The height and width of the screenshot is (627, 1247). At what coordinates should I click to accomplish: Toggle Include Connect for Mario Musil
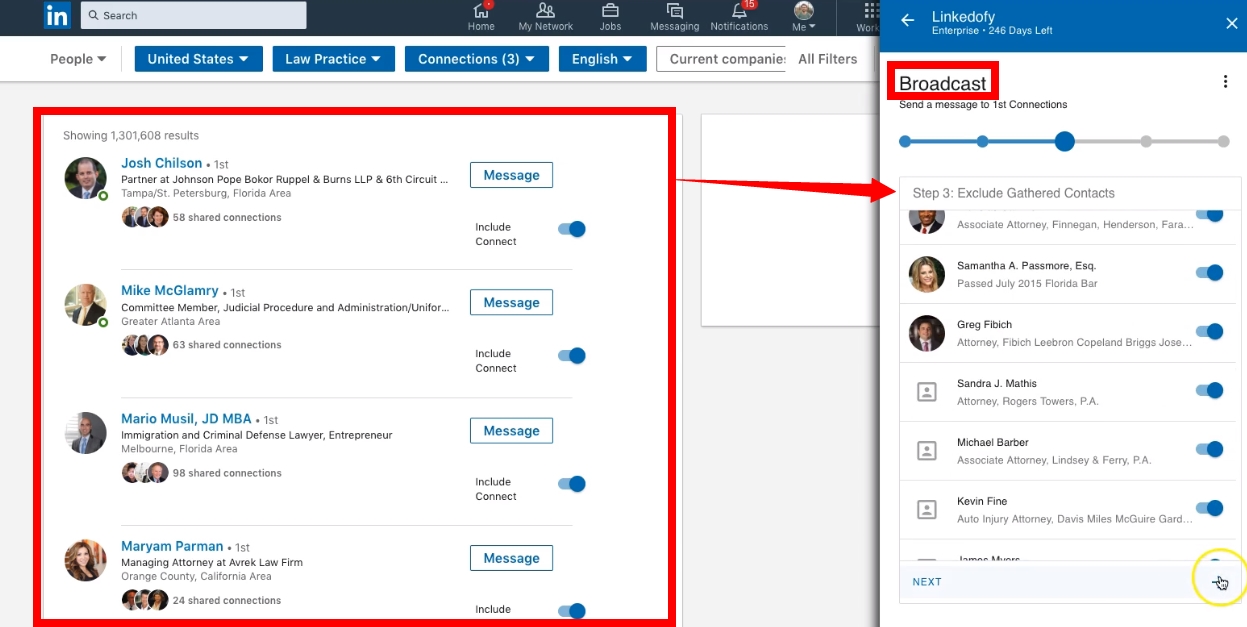coord(571,484)
